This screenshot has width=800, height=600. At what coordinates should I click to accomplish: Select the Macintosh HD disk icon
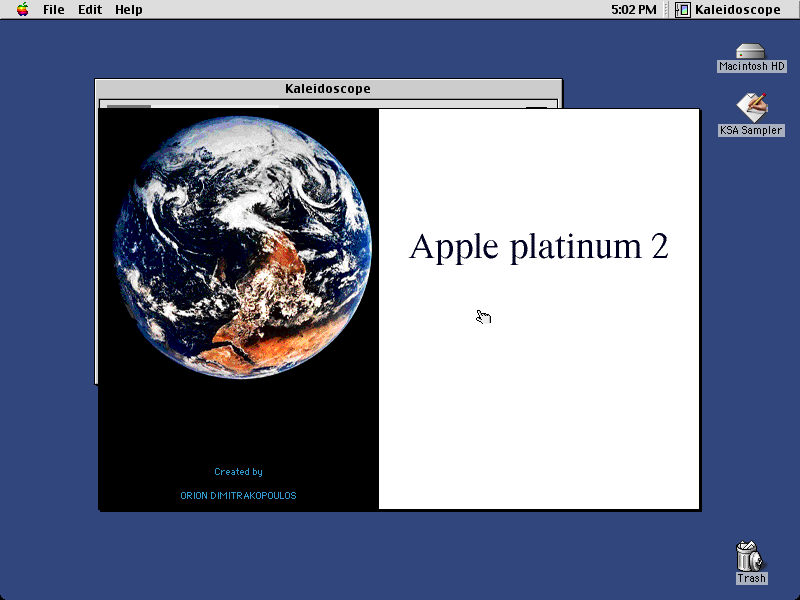click(751, 52)
